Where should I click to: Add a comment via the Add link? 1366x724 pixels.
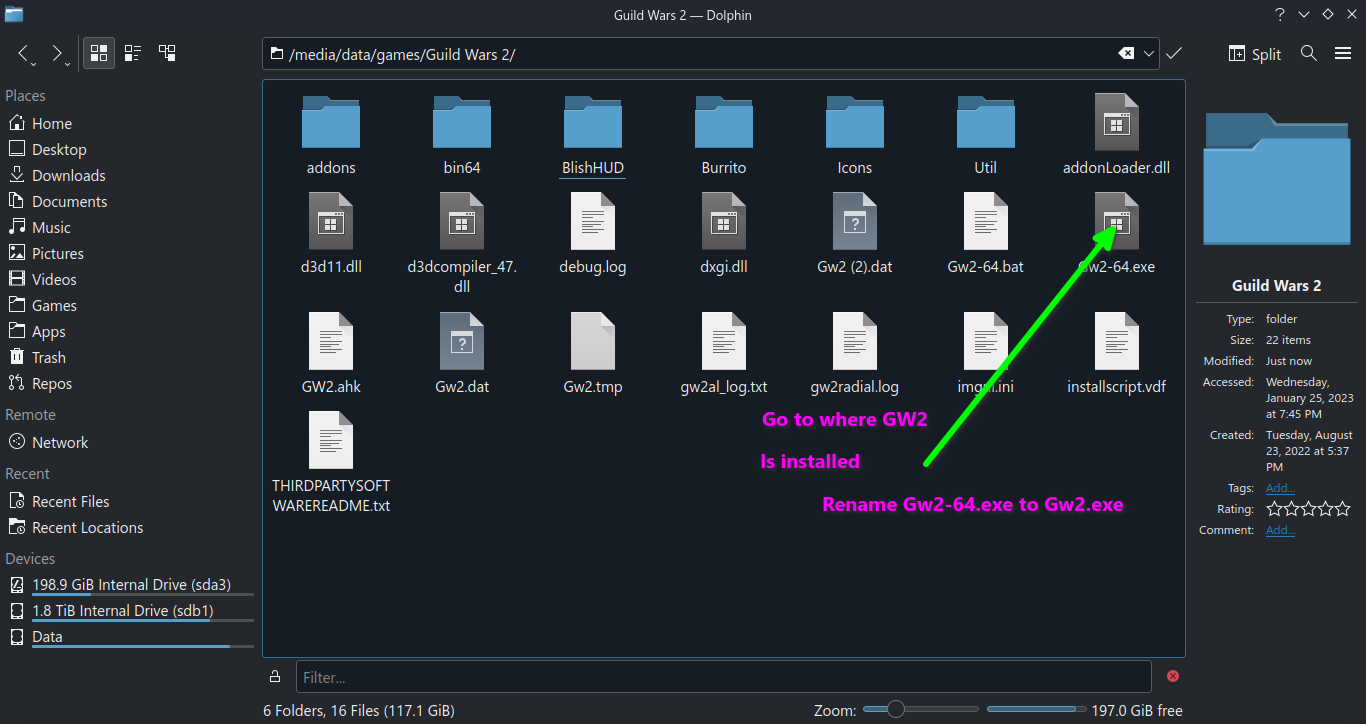click(x=1280, y=529)
